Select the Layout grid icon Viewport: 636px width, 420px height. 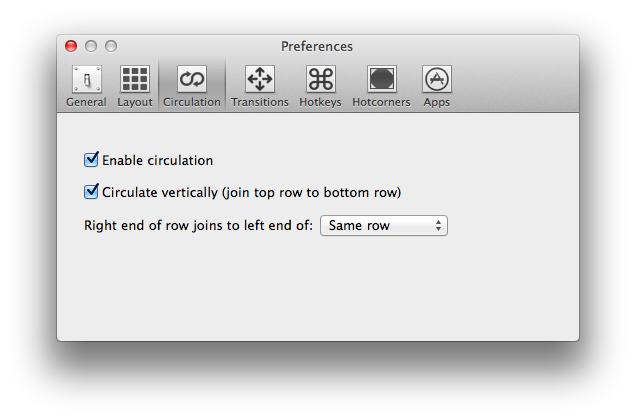(x=135, y=79)
